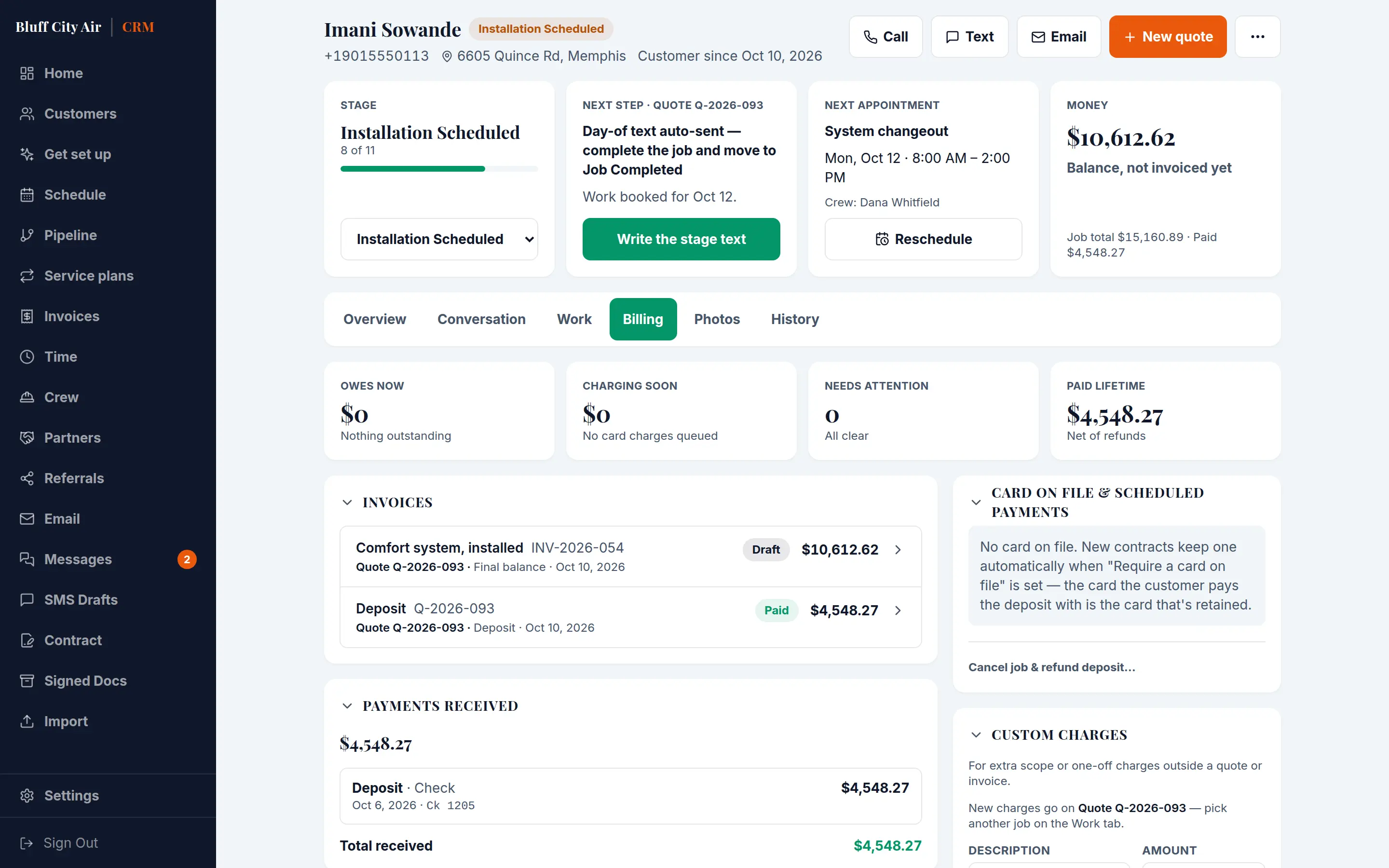Go to Customers in the sidebar
Screen dimensions: 1389x868
108,114
